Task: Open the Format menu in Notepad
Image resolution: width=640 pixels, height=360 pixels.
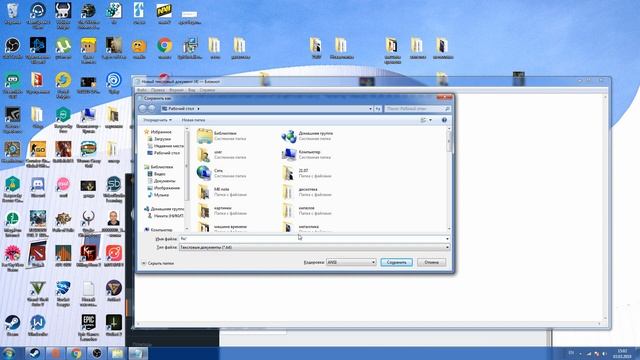Action: [176, 90]
